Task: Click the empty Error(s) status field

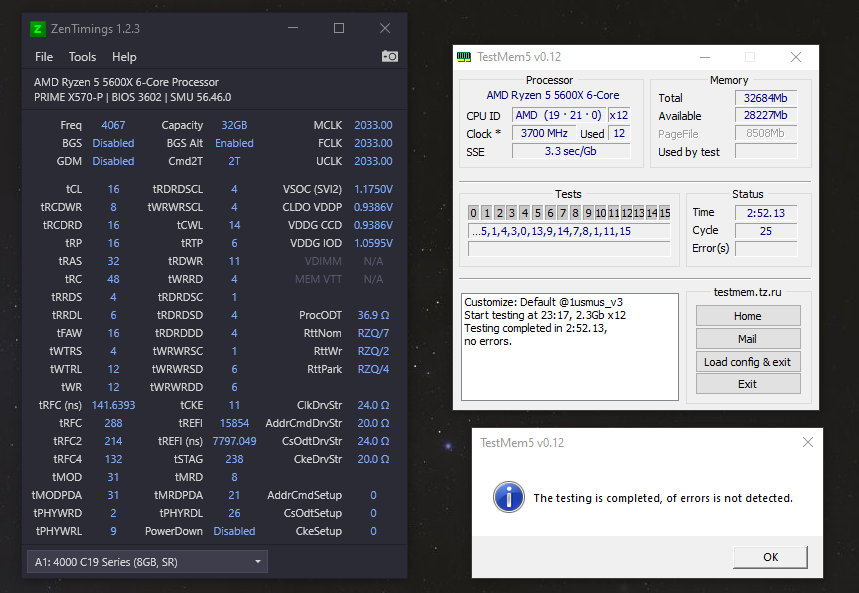Action: click(766, 248)
